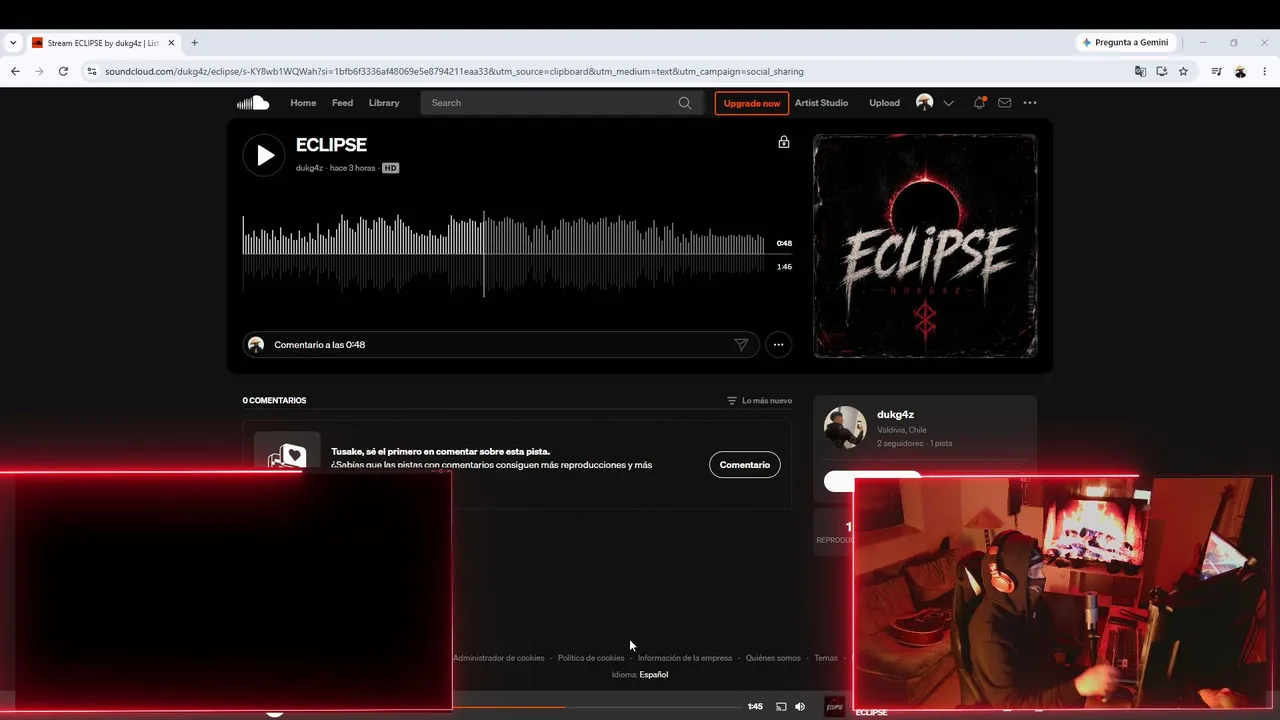Open the Library page

(384, 103)
